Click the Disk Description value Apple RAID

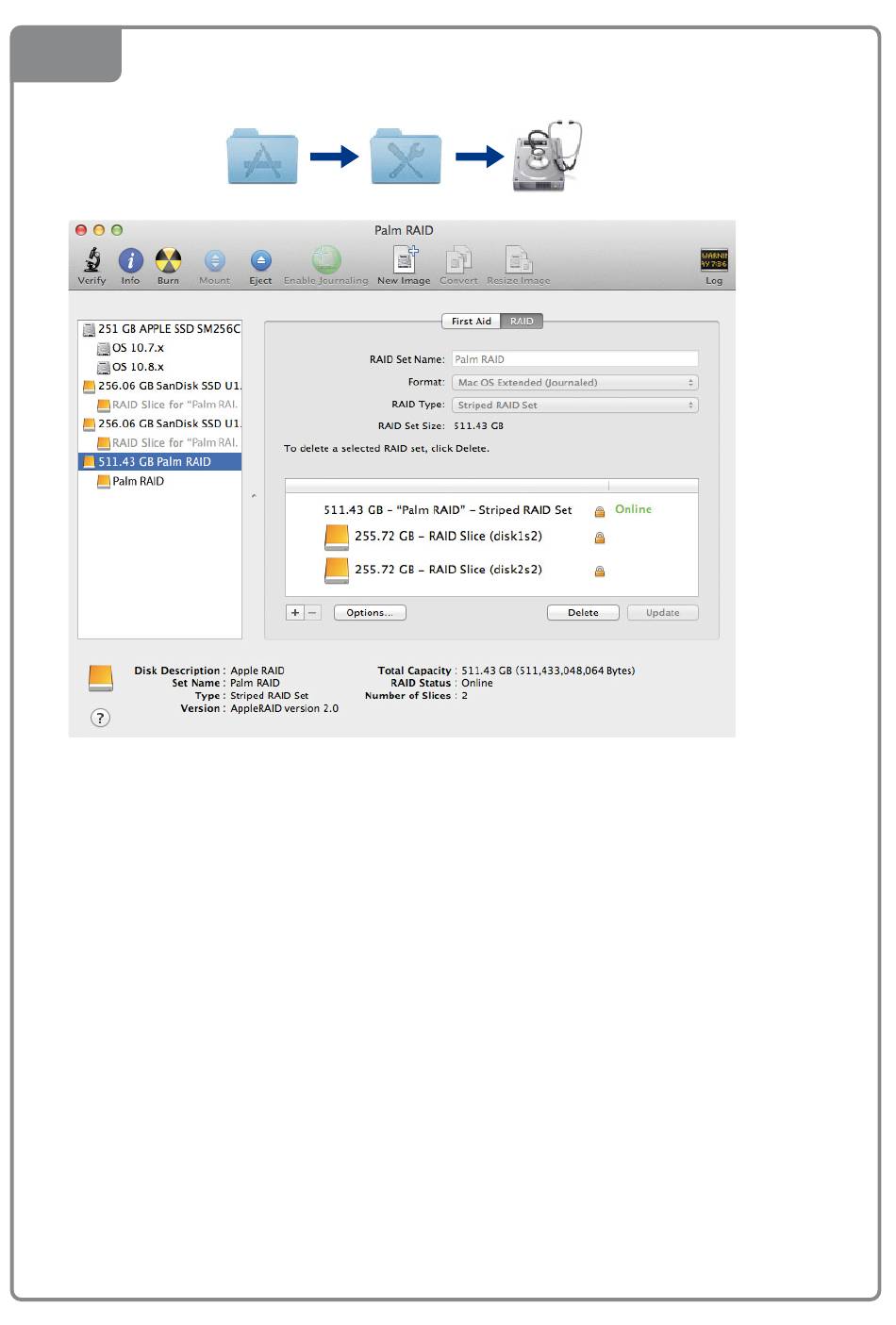click(x=257, y=671)
